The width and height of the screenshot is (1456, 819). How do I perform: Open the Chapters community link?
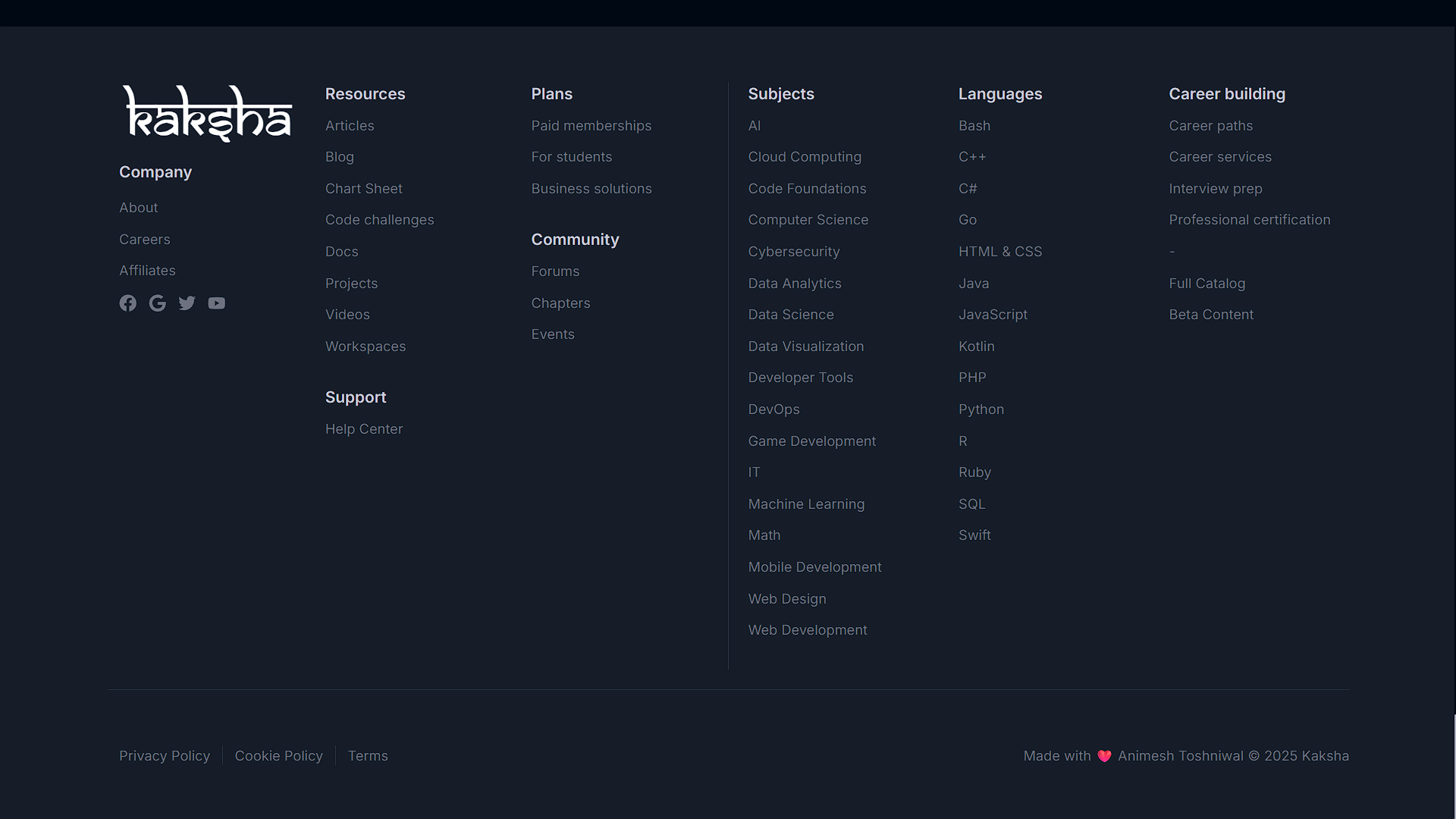(x=561, y=303)
